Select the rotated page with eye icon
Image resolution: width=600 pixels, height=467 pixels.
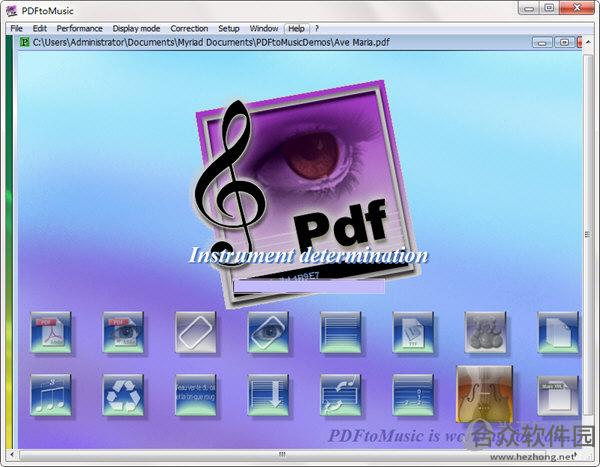coord(268,332)
